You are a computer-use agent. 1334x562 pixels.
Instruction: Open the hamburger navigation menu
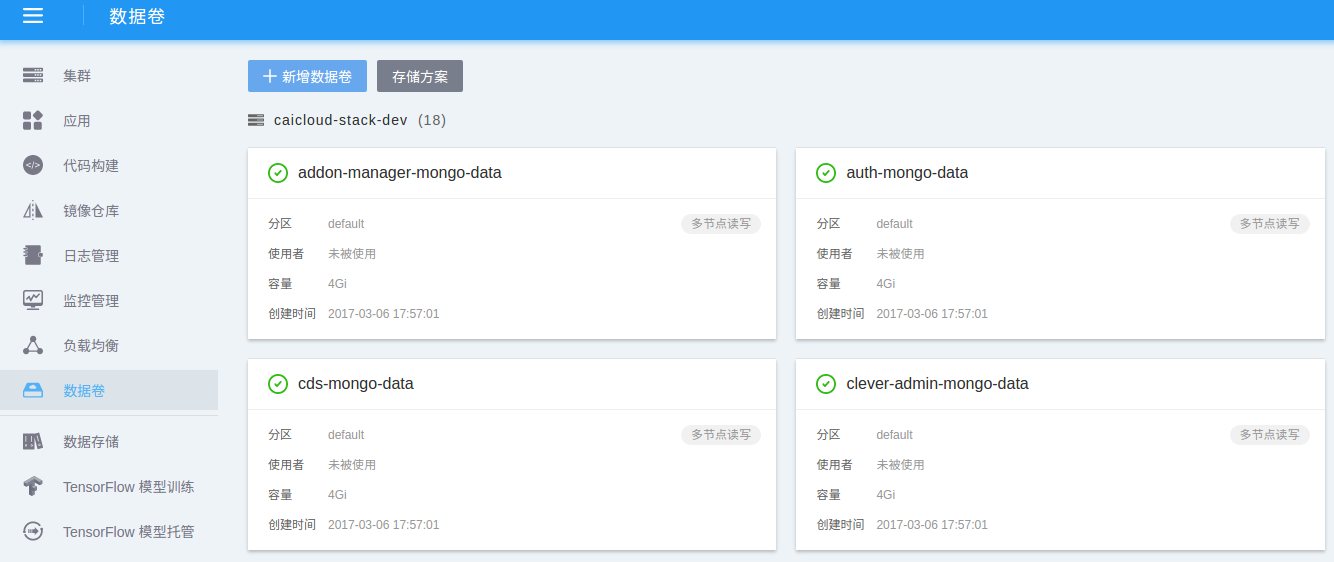[33, 16]
